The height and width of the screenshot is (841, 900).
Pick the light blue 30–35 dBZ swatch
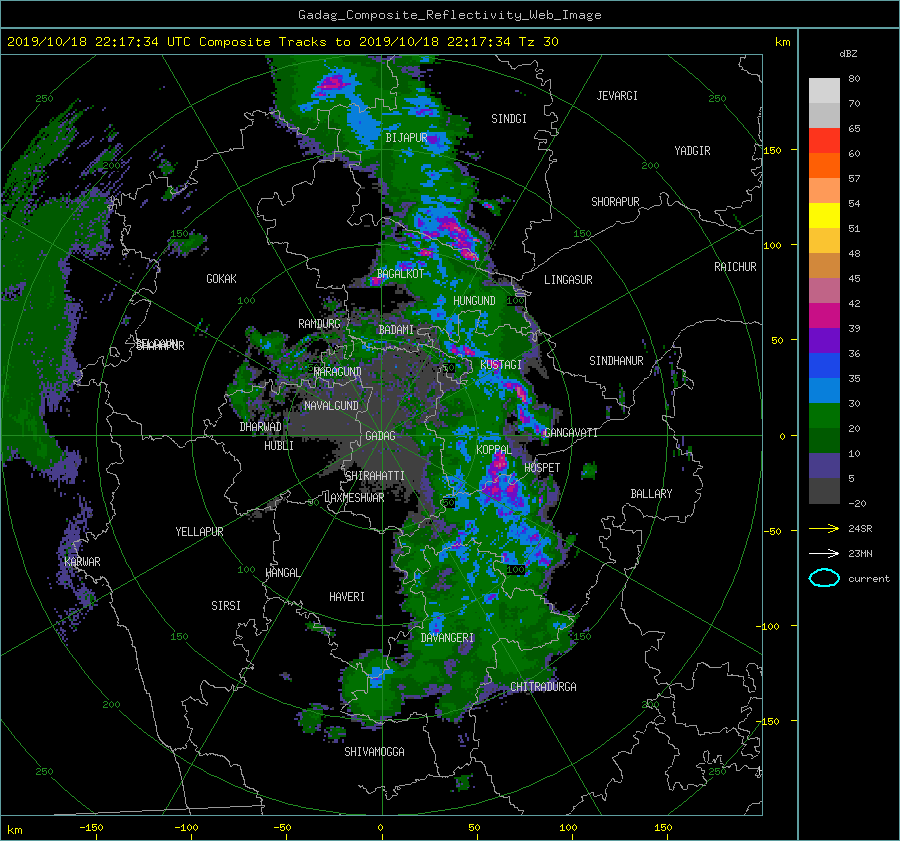(824, 390)
